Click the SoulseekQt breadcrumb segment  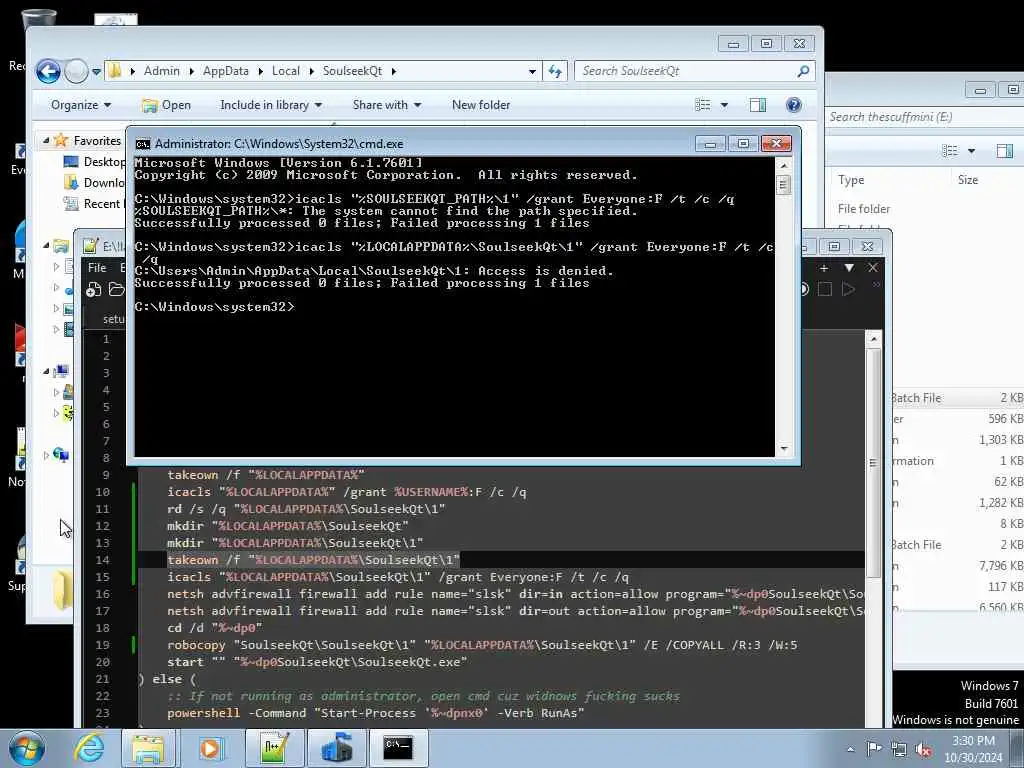click(x=352, y=71)
